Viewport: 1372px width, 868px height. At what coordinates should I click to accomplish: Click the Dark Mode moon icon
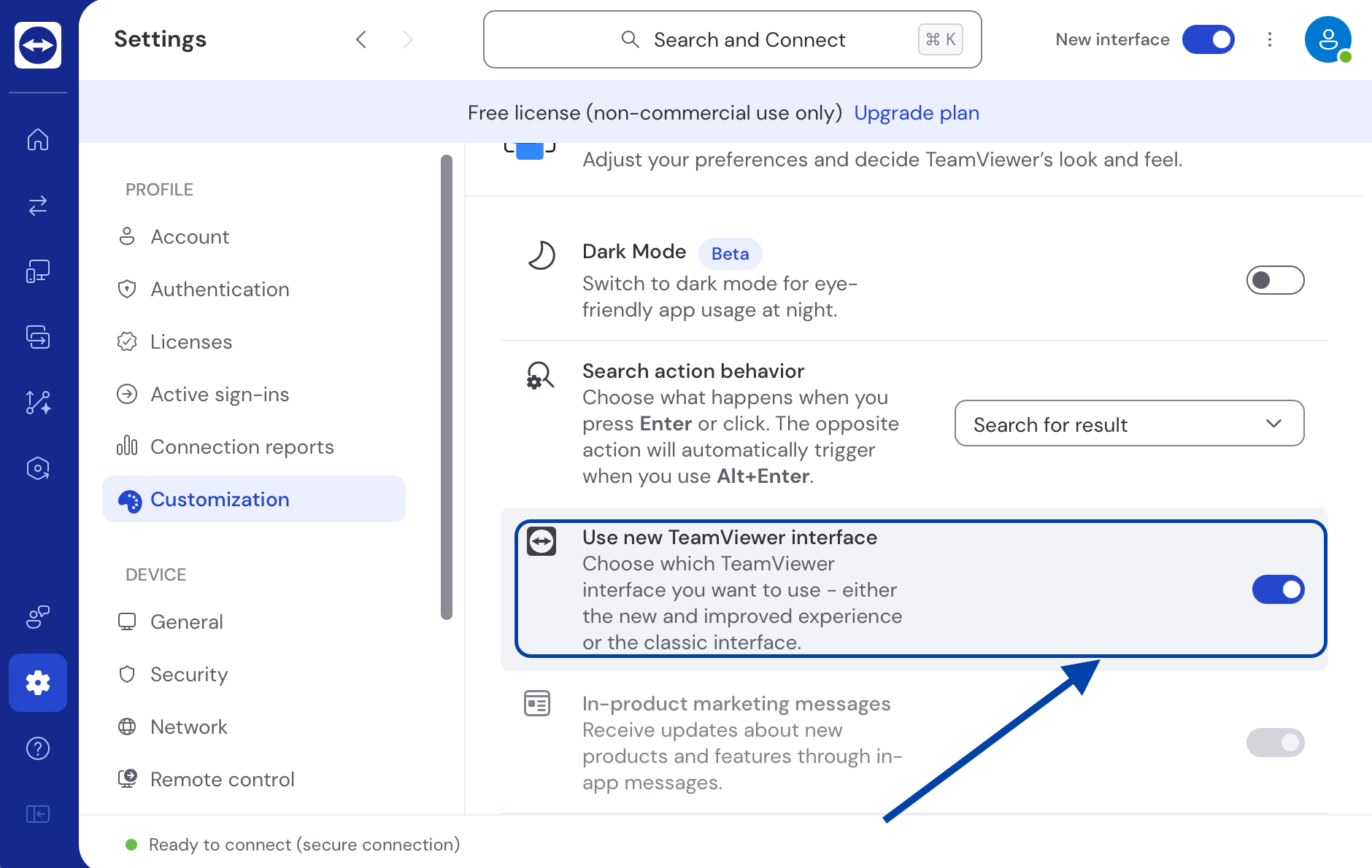(x=542, y=255)
